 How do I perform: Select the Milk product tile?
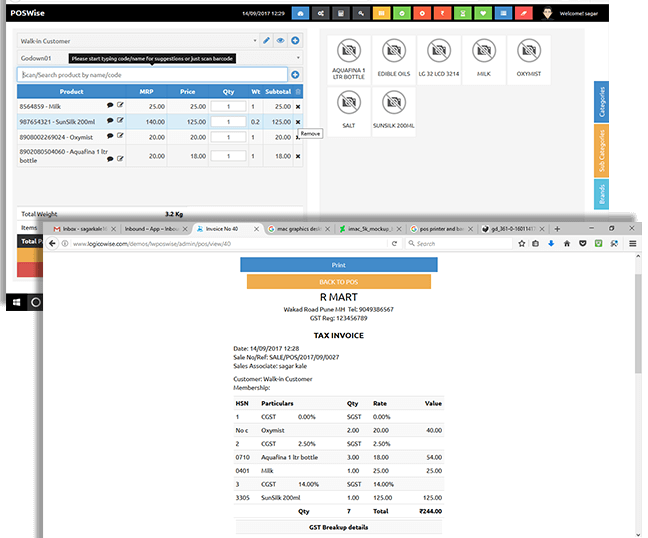coord(484,60)
